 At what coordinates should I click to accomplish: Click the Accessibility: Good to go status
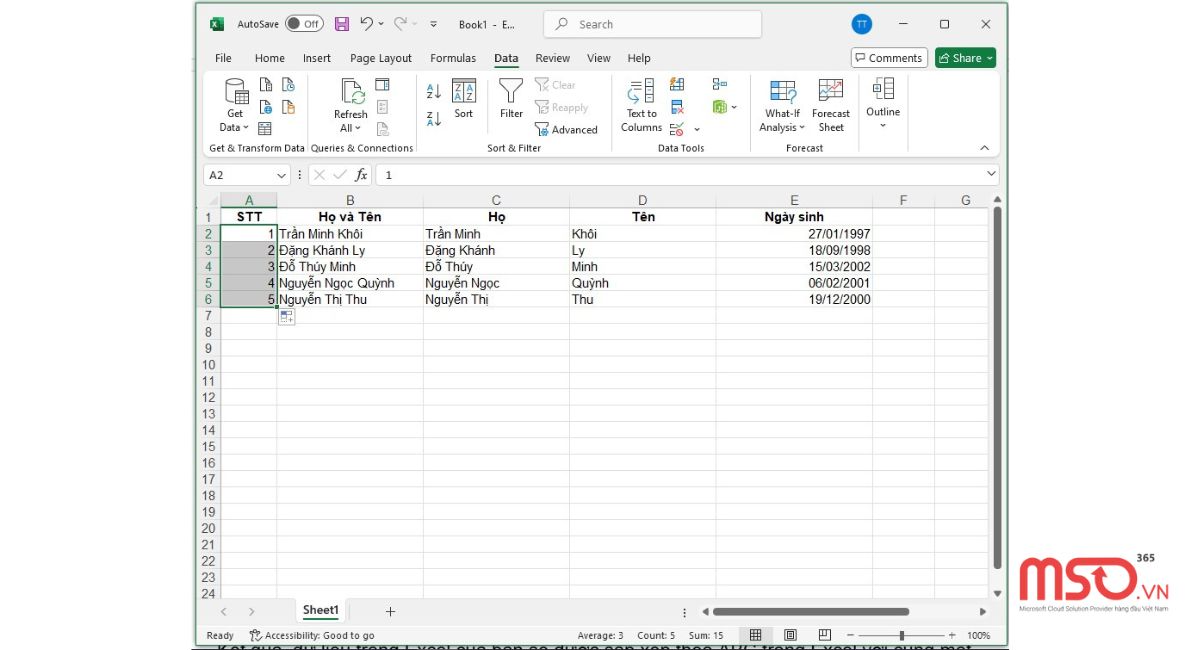click(312, 635)
